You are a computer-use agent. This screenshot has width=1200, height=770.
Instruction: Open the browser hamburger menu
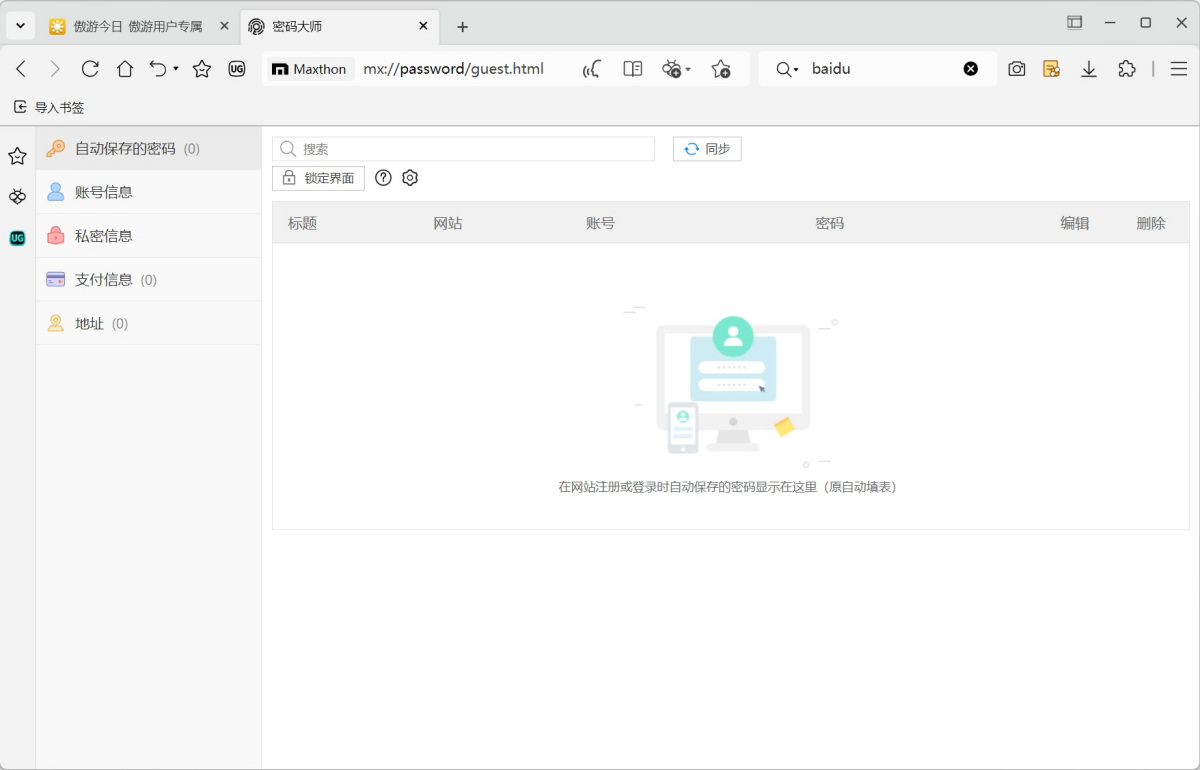pos(1178,69)
